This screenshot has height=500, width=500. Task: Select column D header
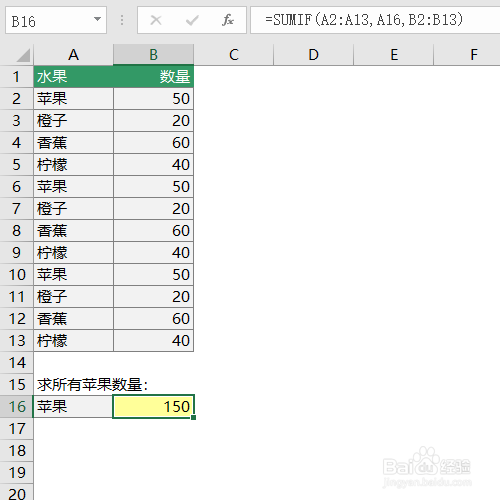click(x=313, y=55)
